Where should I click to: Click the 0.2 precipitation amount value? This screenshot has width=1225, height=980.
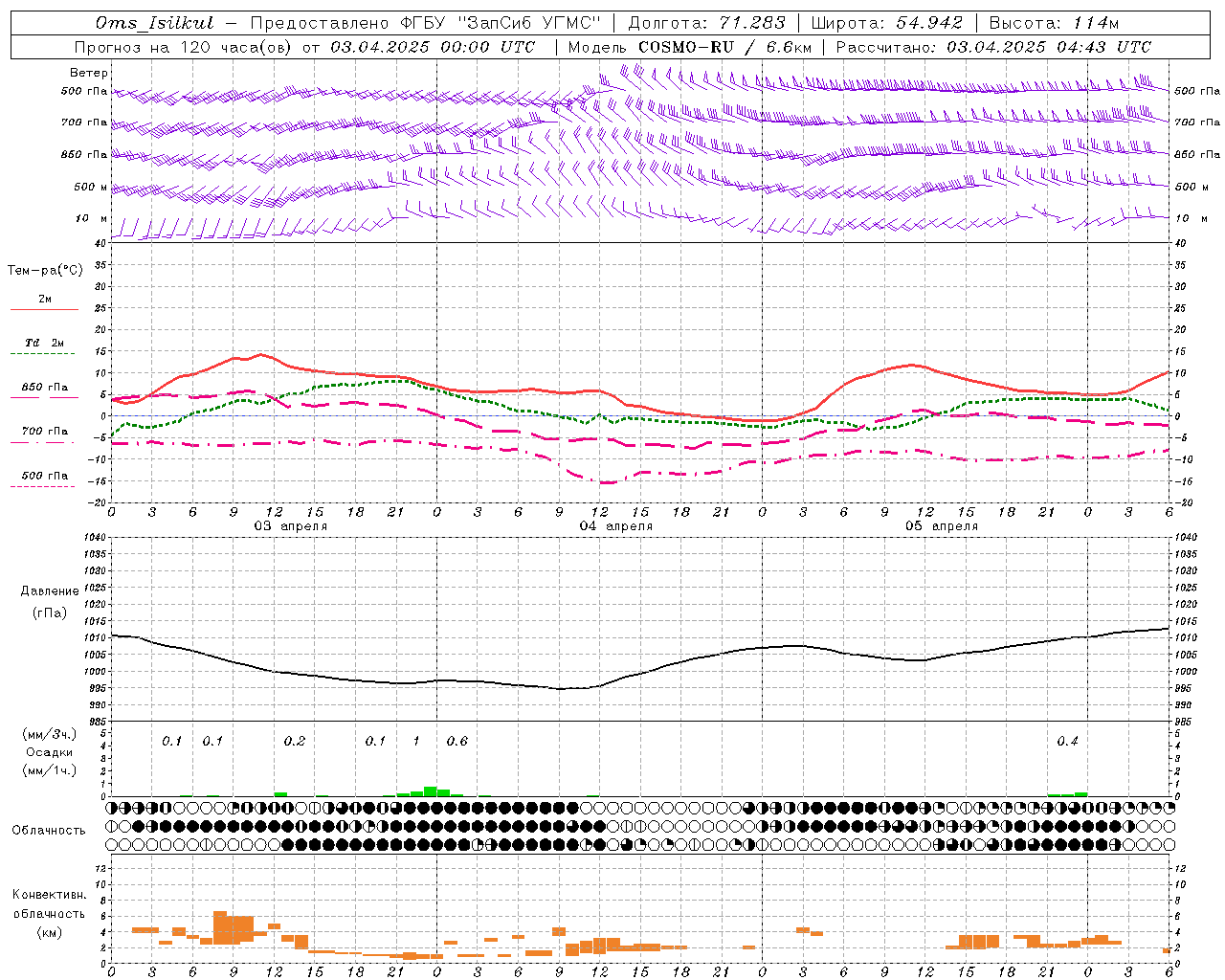(295, 742)
